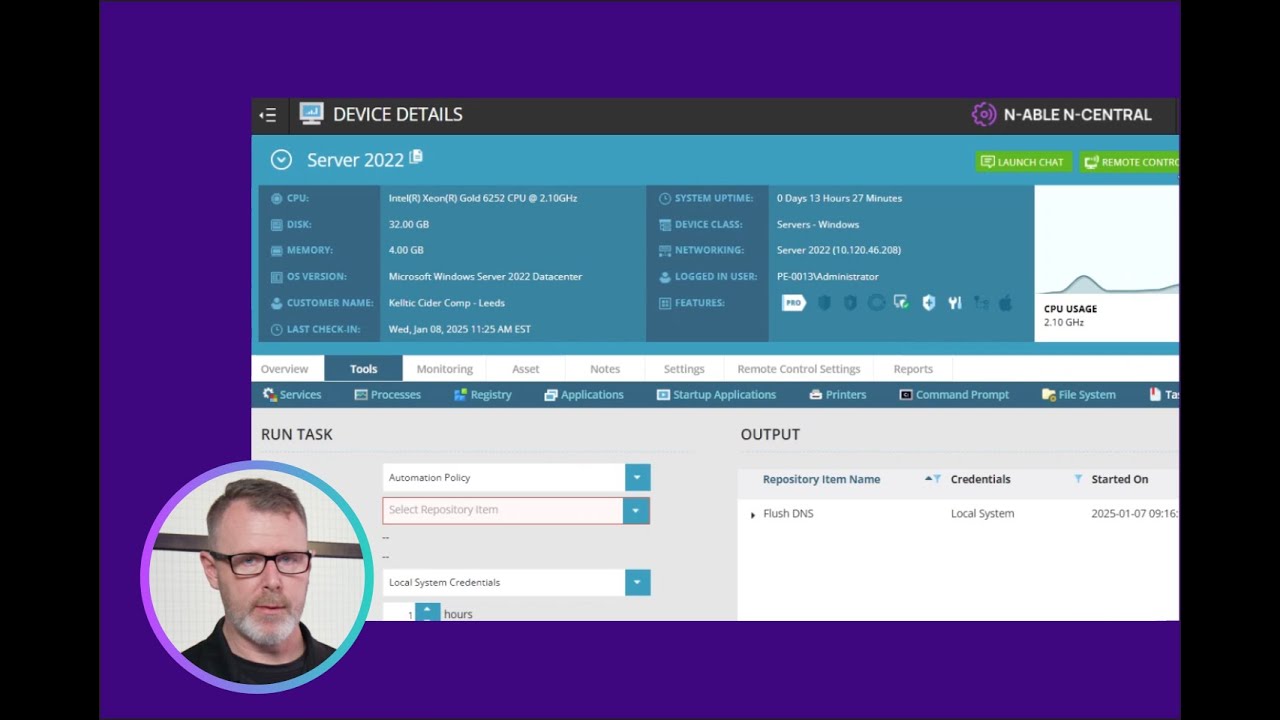The width and height of the screenshot is (1280, 720).
Task: Click the Device Details monitor icon
Action: (x=312, y=114)
